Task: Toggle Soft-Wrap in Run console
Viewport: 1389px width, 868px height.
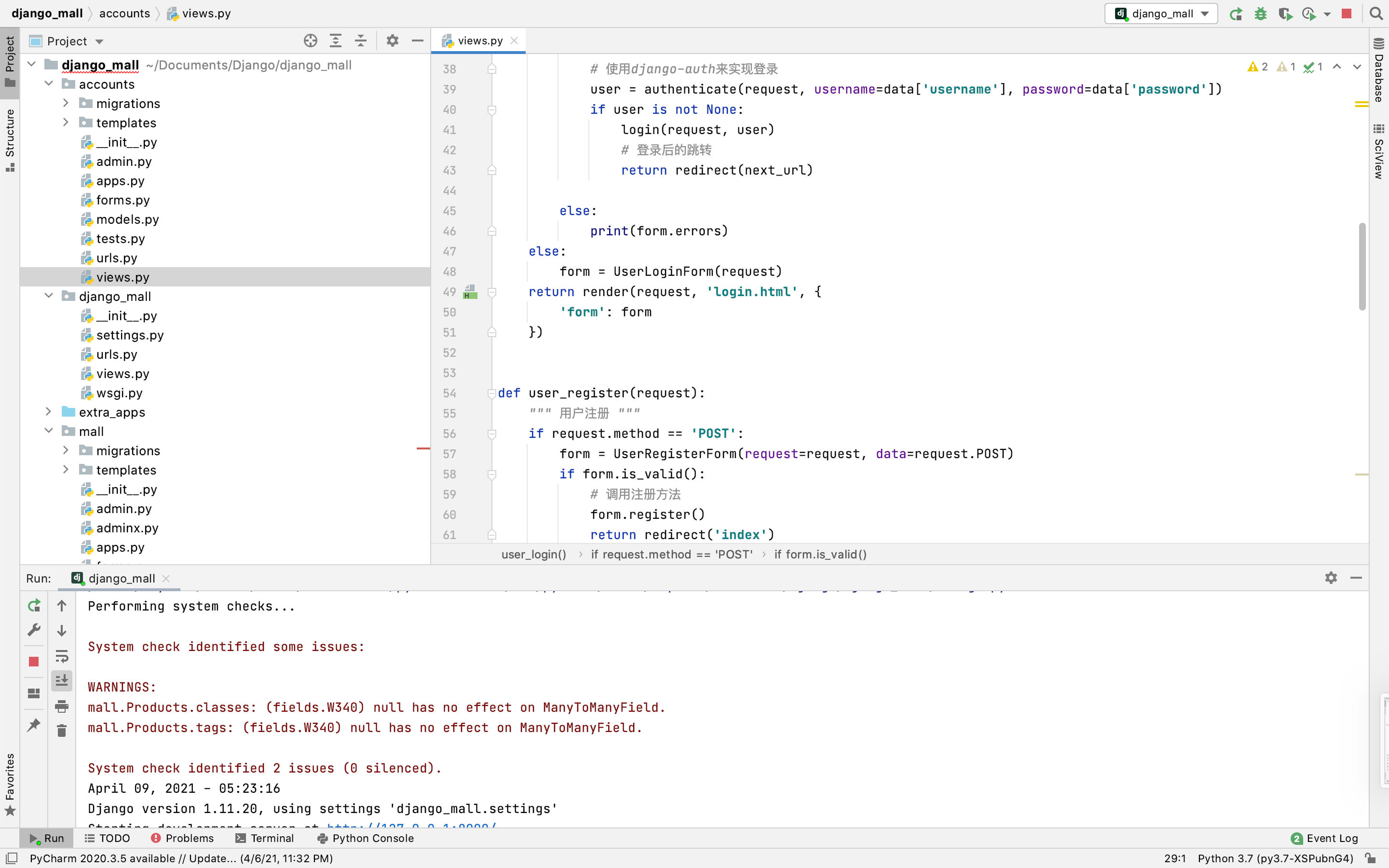Action: (62, 656)
